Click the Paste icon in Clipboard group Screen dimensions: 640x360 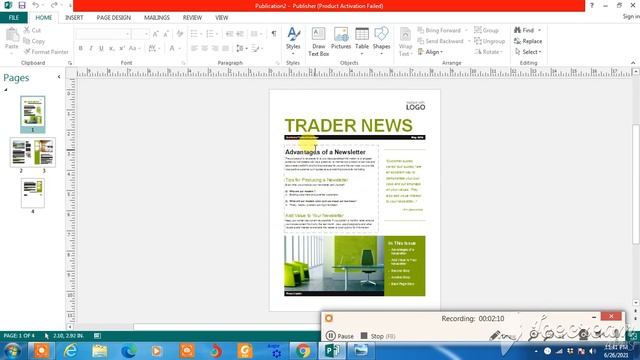pos(12,39)
